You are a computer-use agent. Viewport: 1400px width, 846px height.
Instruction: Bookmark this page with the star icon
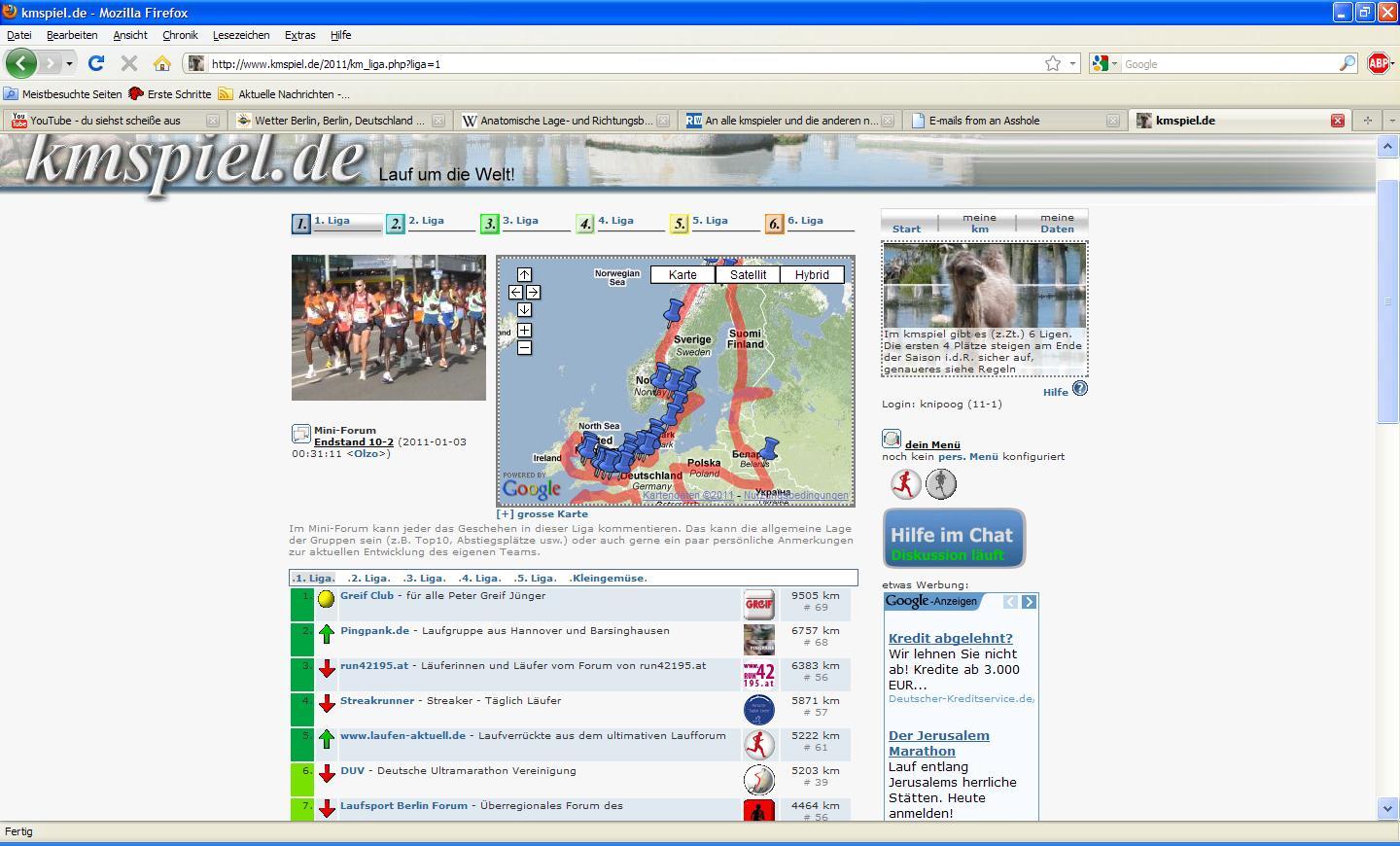click(1053, 63)
